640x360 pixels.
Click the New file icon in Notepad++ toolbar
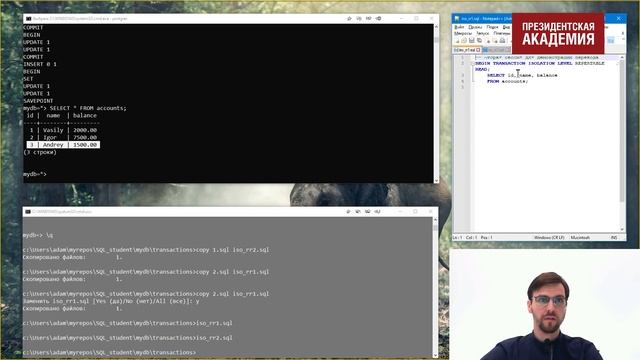click(457, 41)
